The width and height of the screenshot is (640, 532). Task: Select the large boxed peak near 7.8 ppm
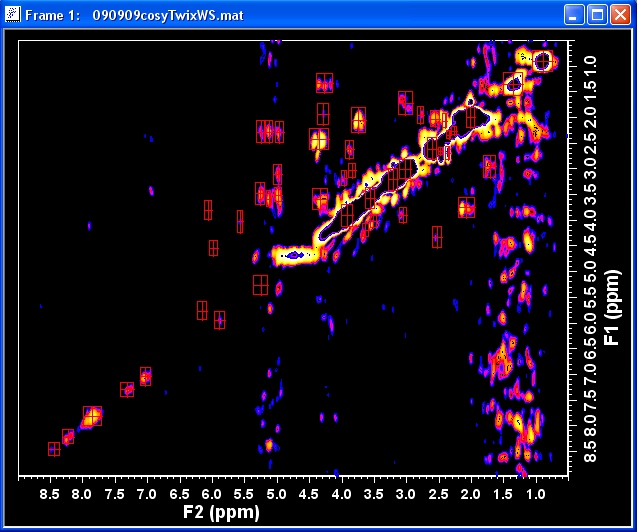(x=92, y=416)
